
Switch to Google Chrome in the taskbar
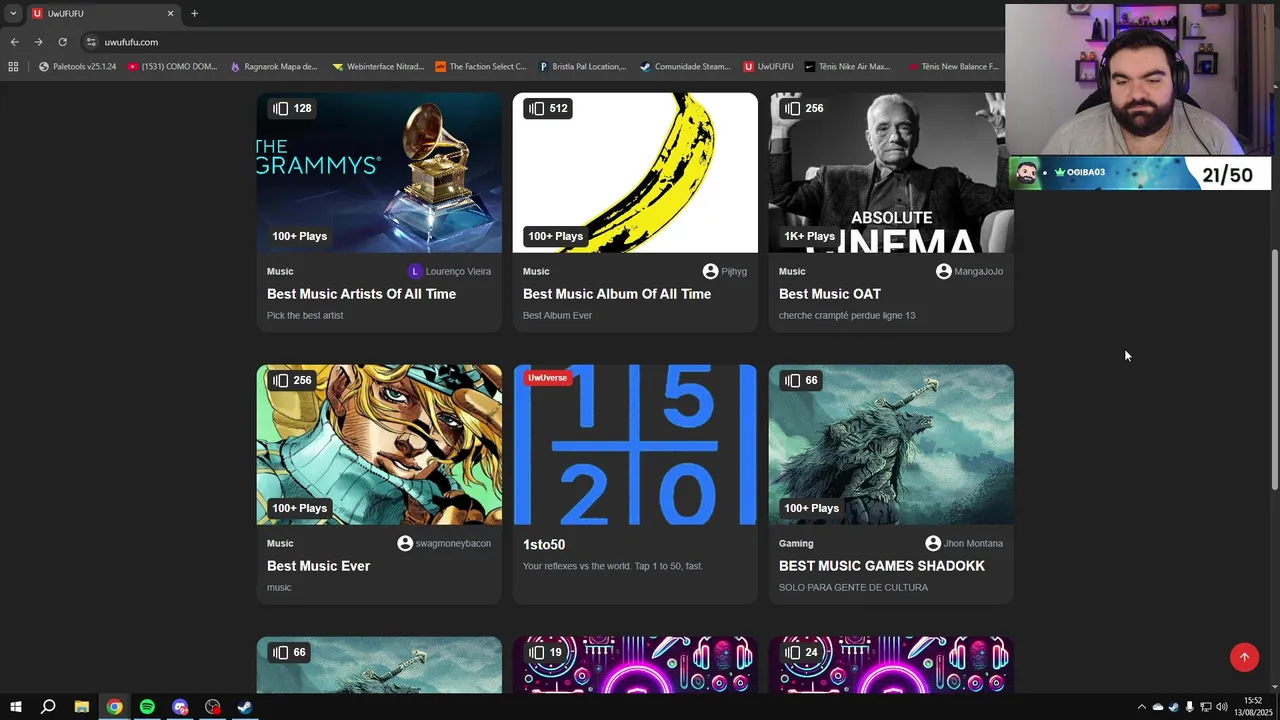(115, 707)
